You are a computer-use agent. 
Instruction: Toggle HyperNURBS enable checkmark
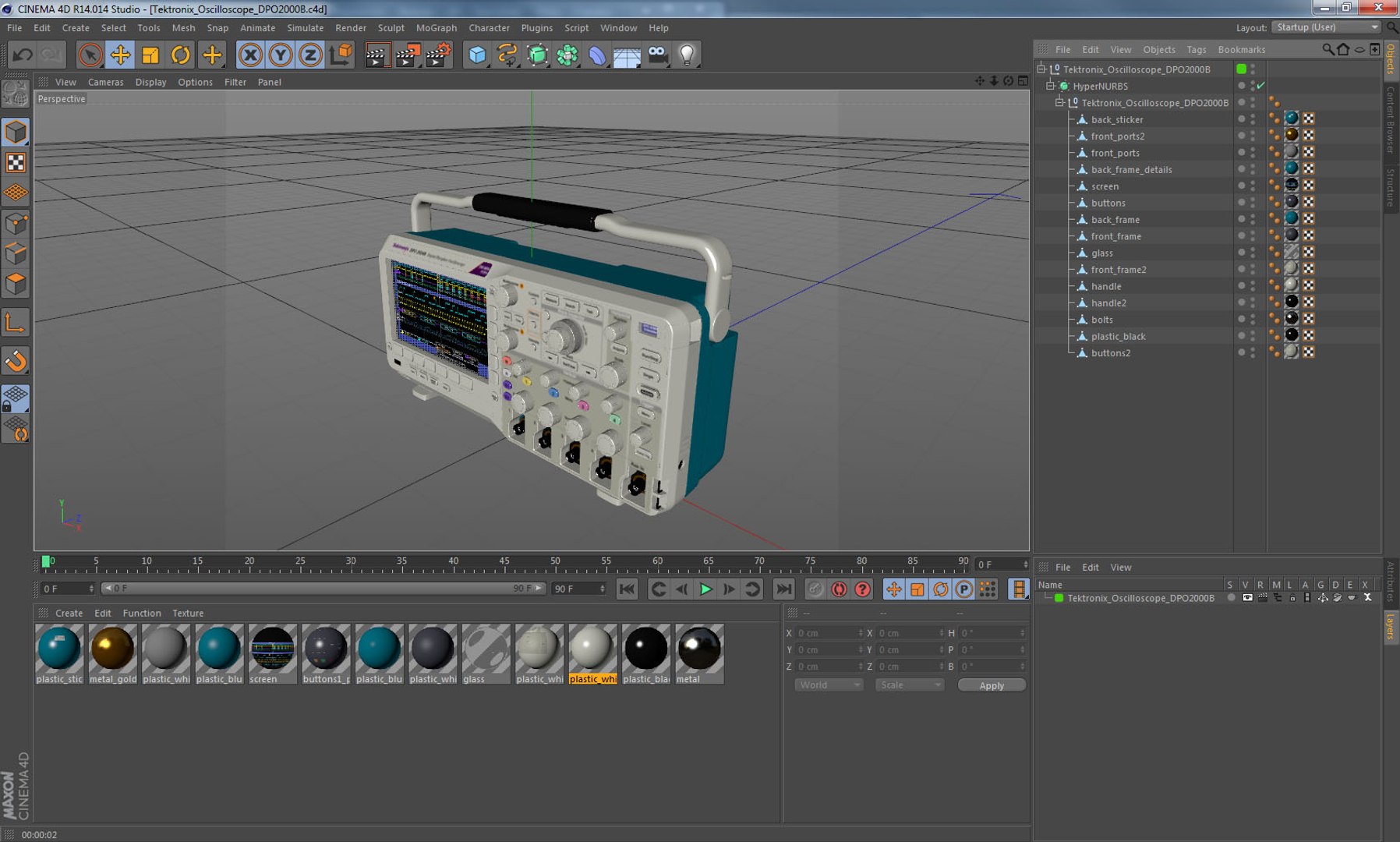[x=1261, y=86]
